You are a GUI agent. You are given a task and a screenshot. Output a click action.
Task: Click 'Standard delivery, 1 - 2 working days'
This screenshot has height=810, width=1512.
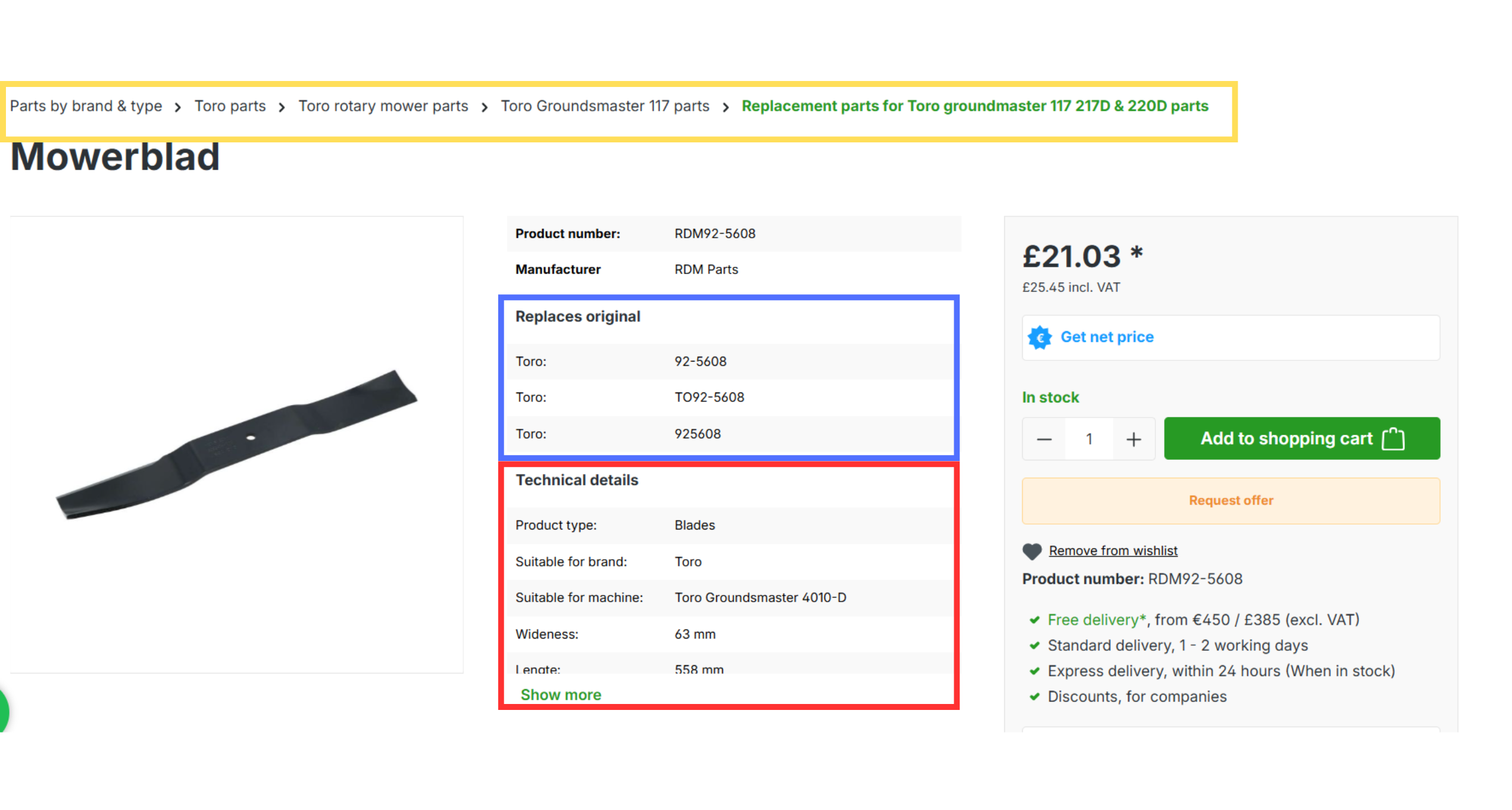pos(1177,646)
